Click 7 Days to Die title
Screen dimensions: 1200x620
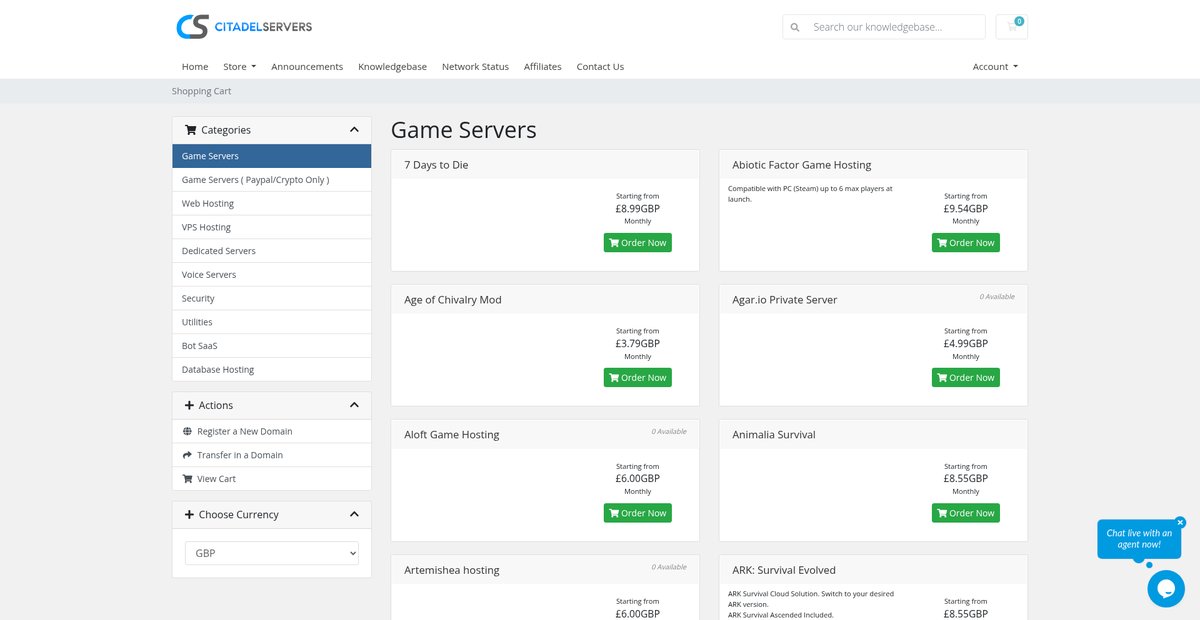[x=436, y=165]
